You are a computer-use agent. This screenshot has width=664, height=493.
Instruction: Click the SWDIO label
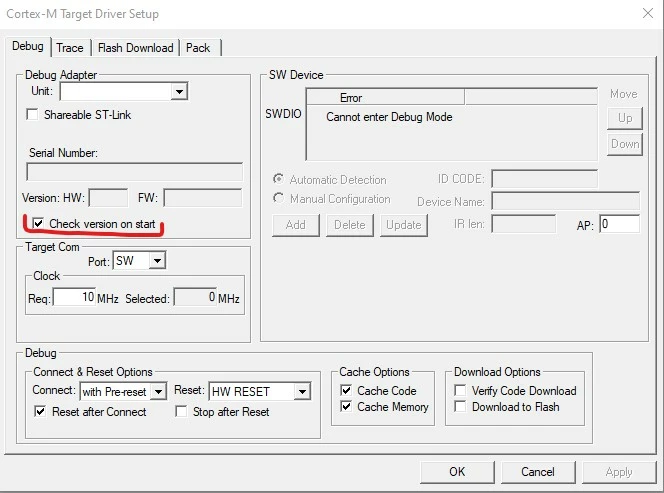[283, 114]
